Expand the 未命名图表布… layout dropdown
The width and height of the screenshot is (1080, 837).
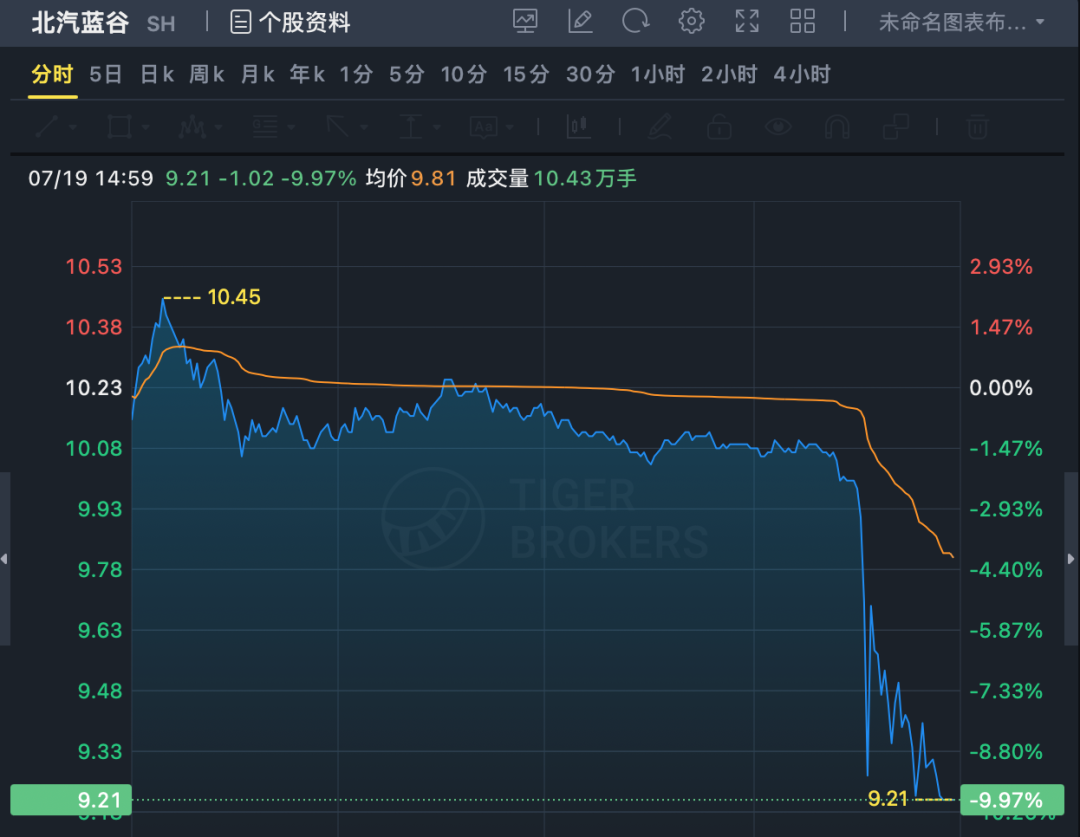[962, 23]
